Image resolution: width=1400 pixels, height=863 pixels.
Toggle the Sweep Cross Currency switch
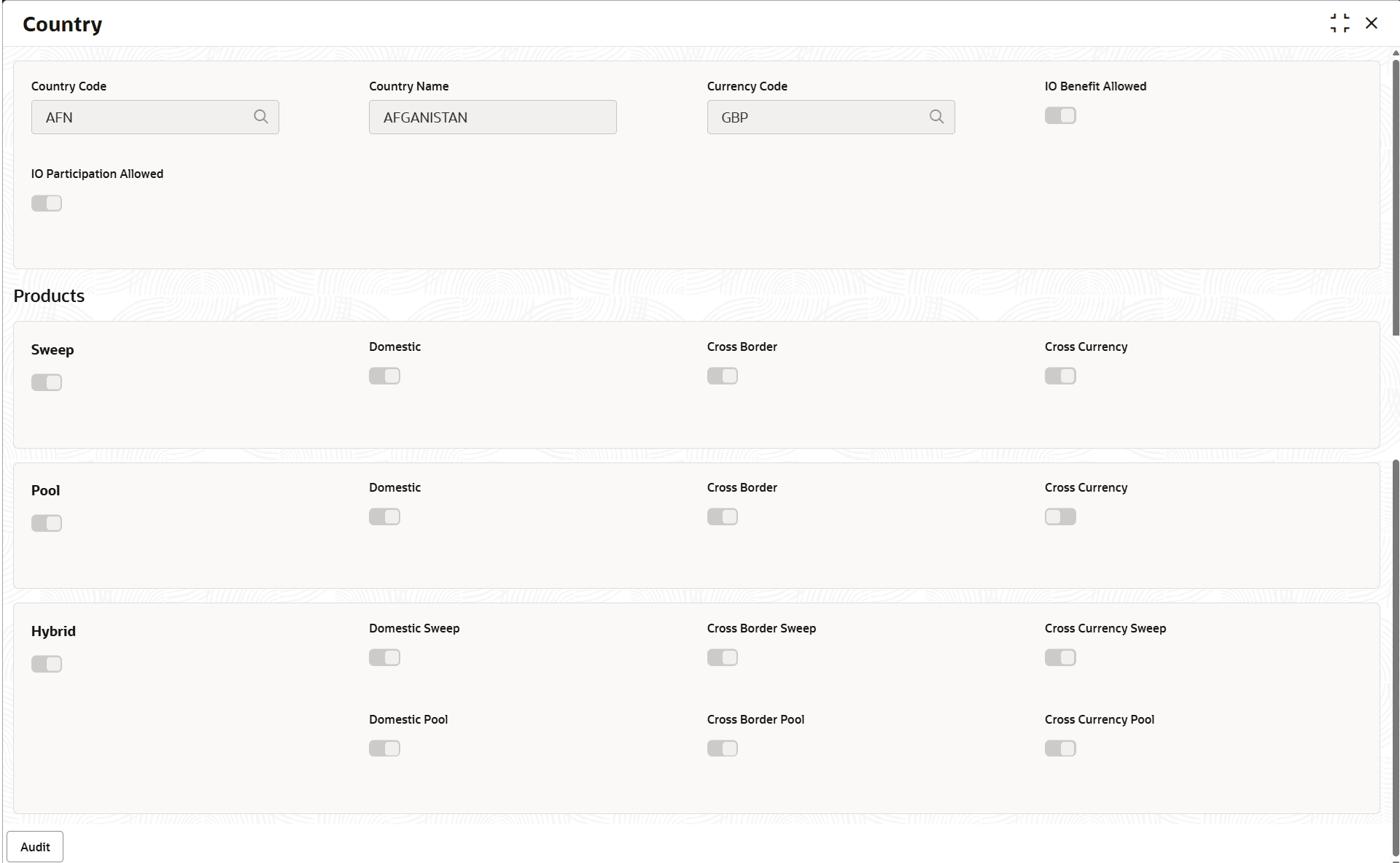(x=1060, y=376)
